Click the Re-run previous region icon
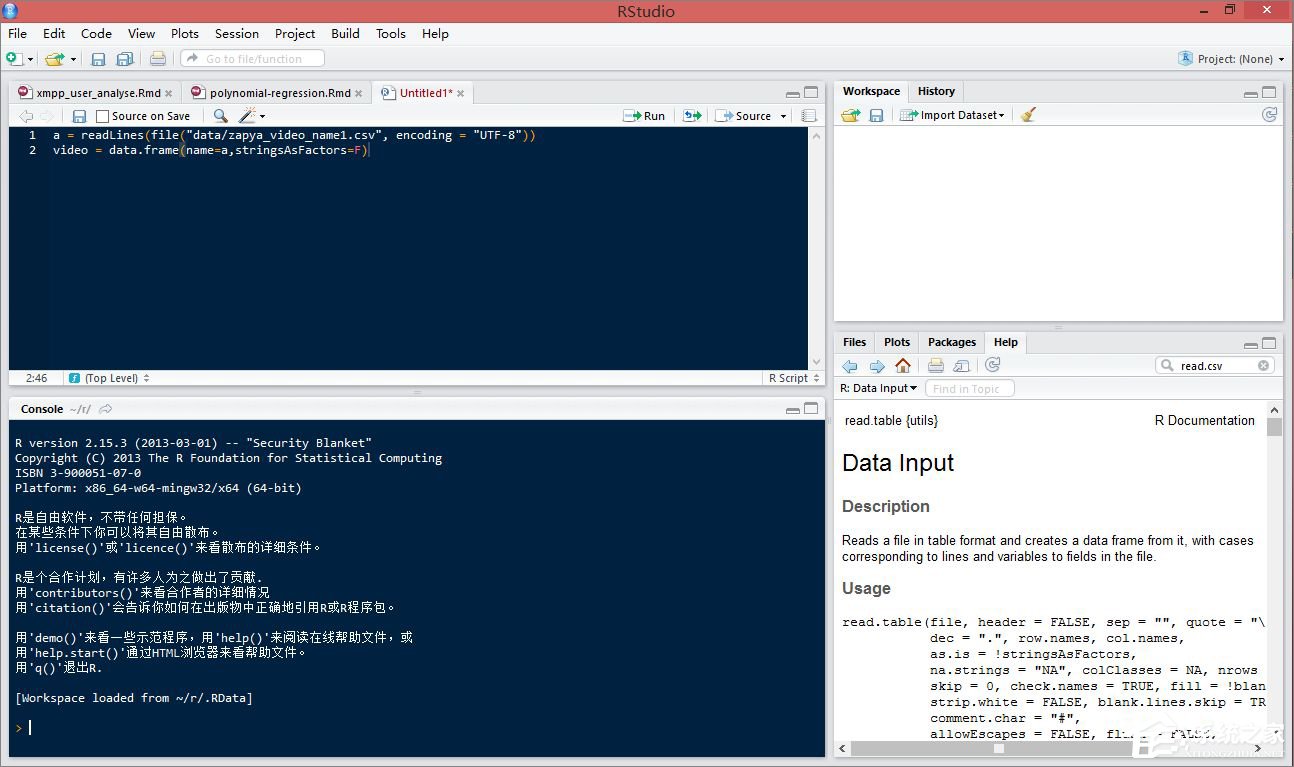The height and width of the screenshot is (767, 1294). click(x=692, y=116)
